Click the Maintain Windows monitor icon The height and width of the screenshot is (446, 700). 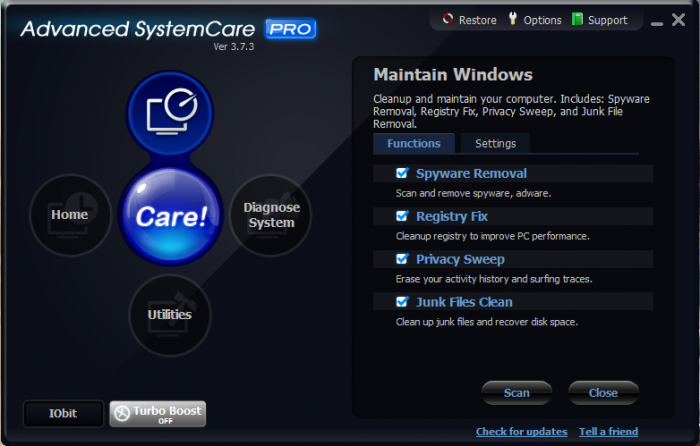[170, 113]
